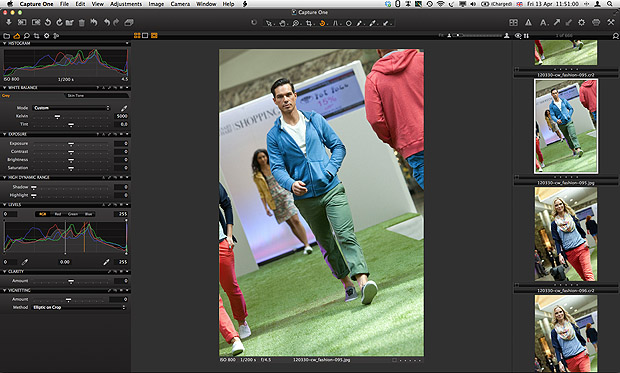
Task: Toggle the viewer-browser orange layout button
Action: [154, 36]
